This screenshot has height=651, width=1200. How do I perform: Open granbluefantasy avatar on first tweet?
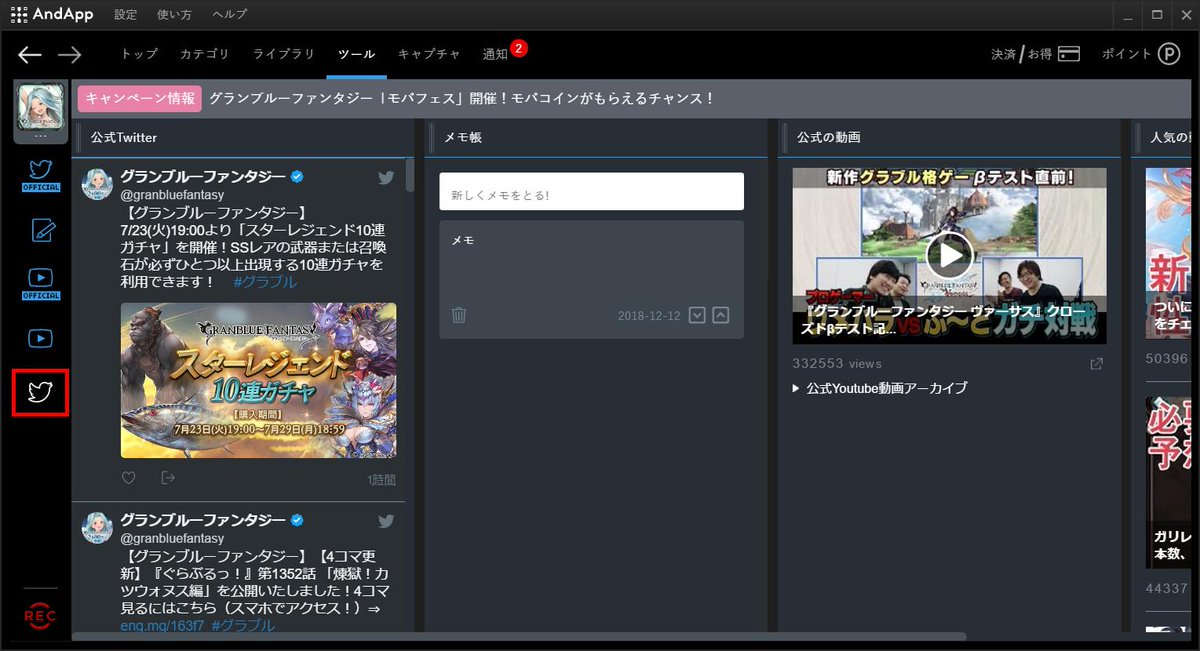97,184
